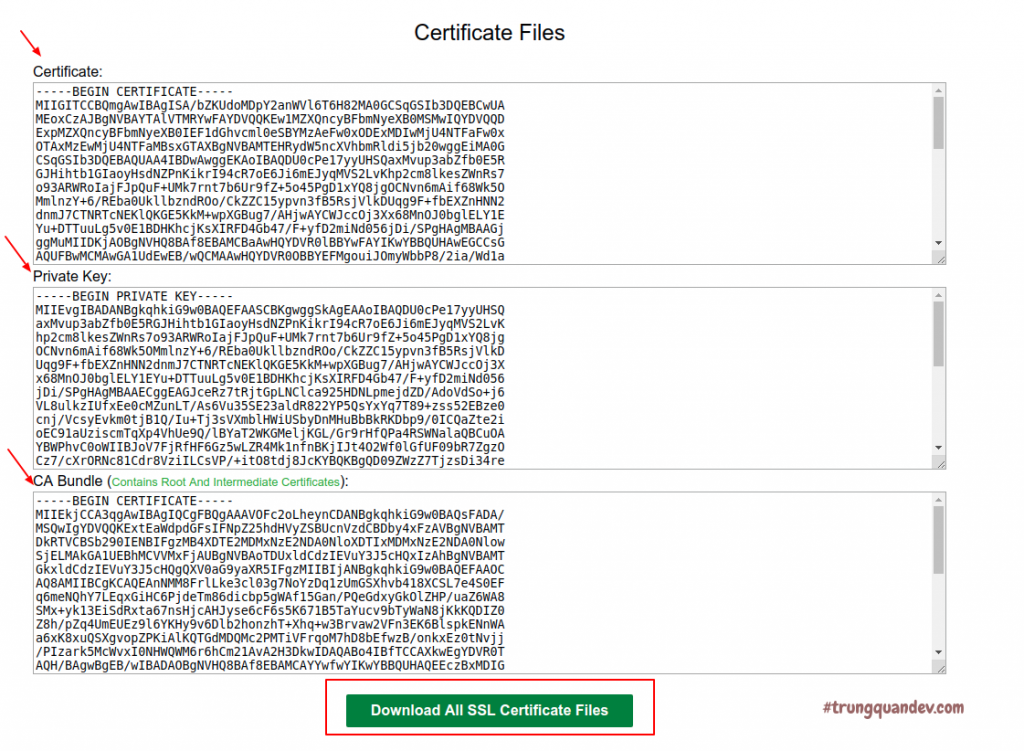
Task: Click line starting with 'dnmJ7CTNRTcNEKlQKGE5KkM'
Action: point(270,215)
